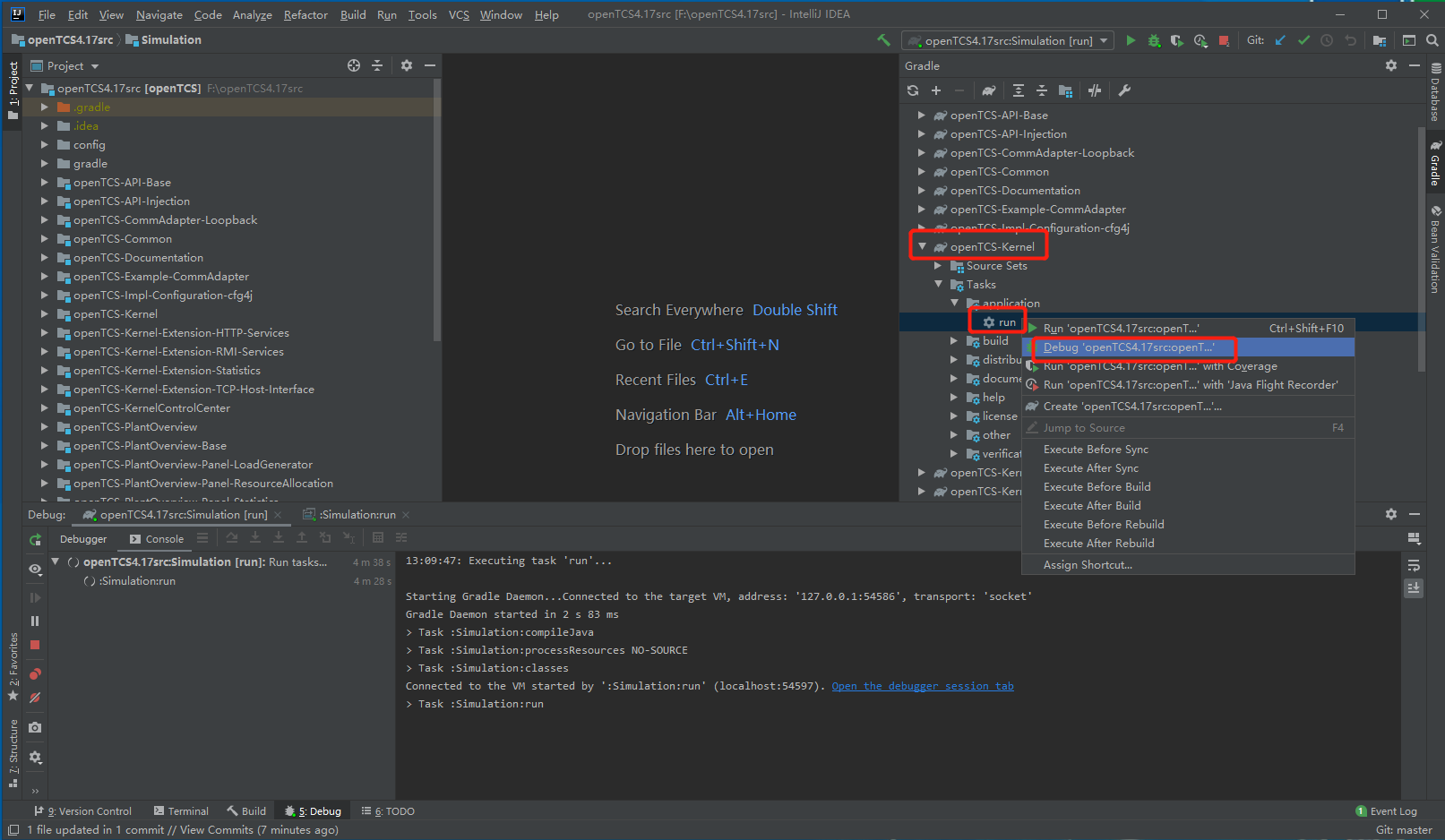Expand config folder in Project tree
Viewport: 1445px width, 840px height.
[x=44, y=144]
